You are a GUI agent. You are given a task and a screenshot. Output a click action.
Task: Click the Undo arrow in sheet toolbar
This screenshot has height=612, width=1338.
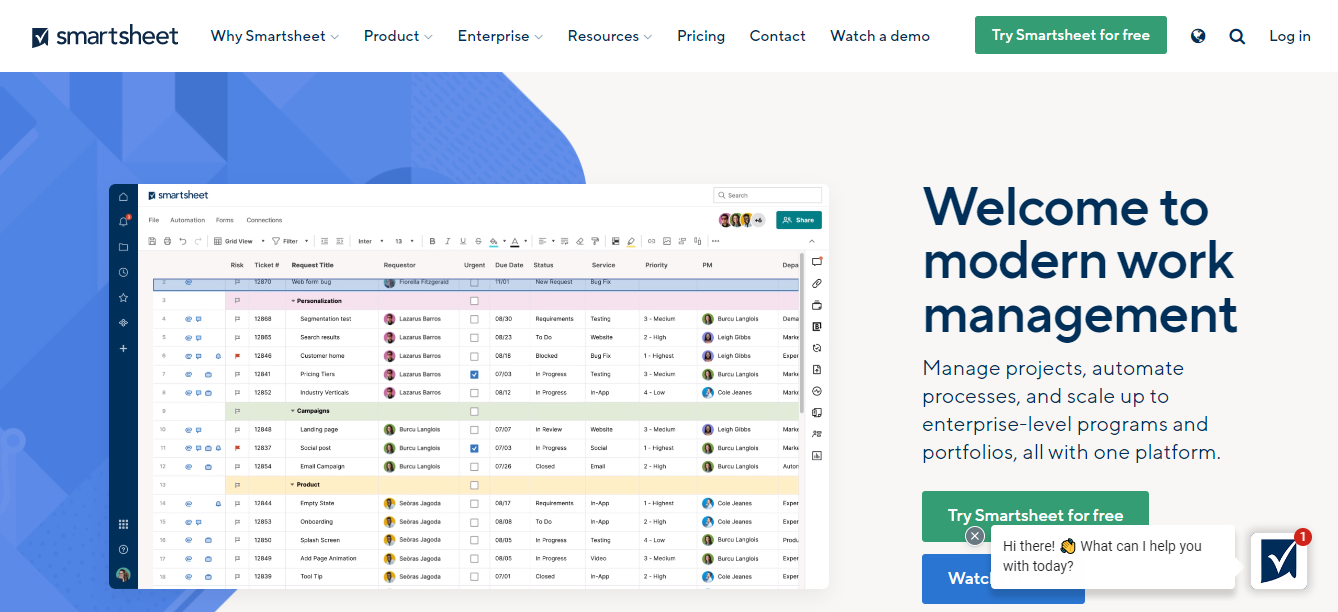182,241
